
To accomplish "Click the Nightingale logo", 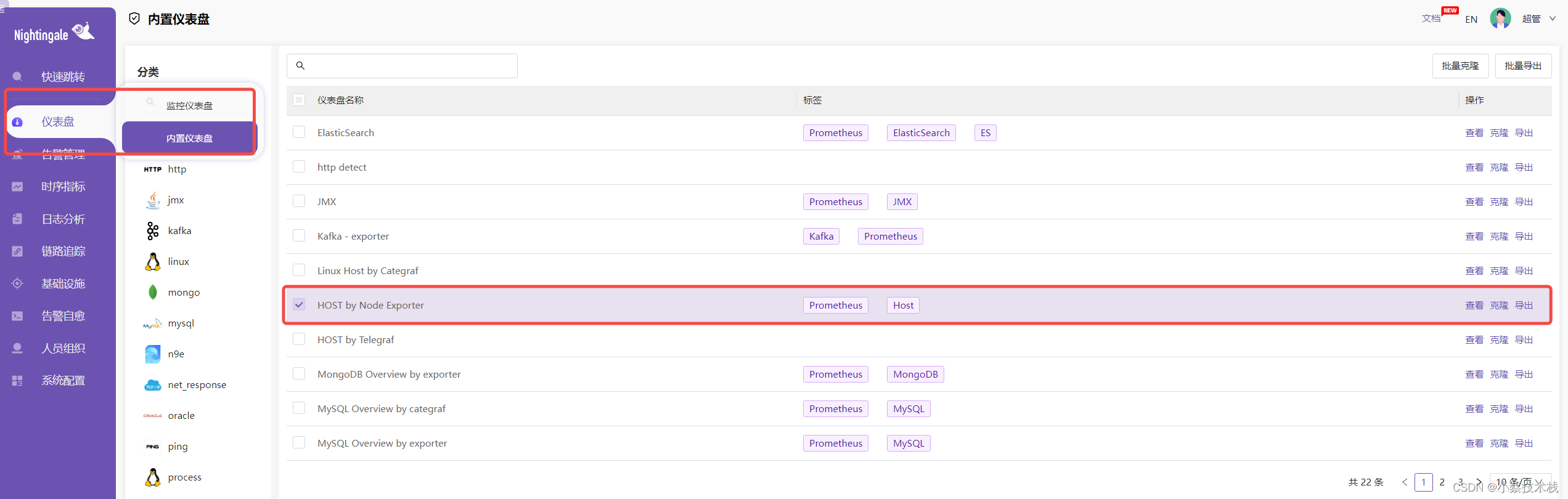I will point(54,33).
